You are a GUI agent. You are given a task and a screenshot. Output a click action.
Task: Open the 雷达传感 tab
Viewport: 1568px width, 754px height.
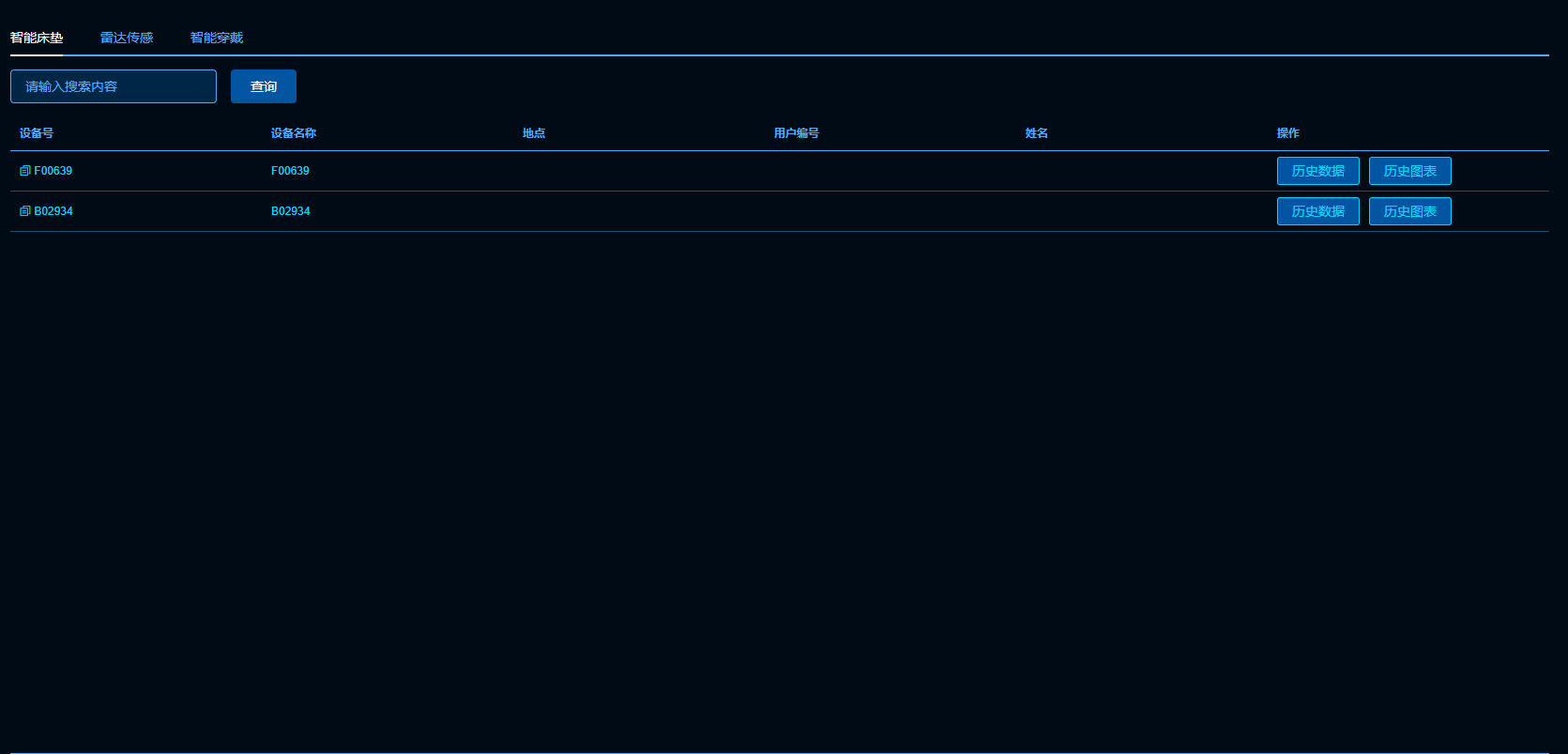pyautogui.click(x=127, y=38)
